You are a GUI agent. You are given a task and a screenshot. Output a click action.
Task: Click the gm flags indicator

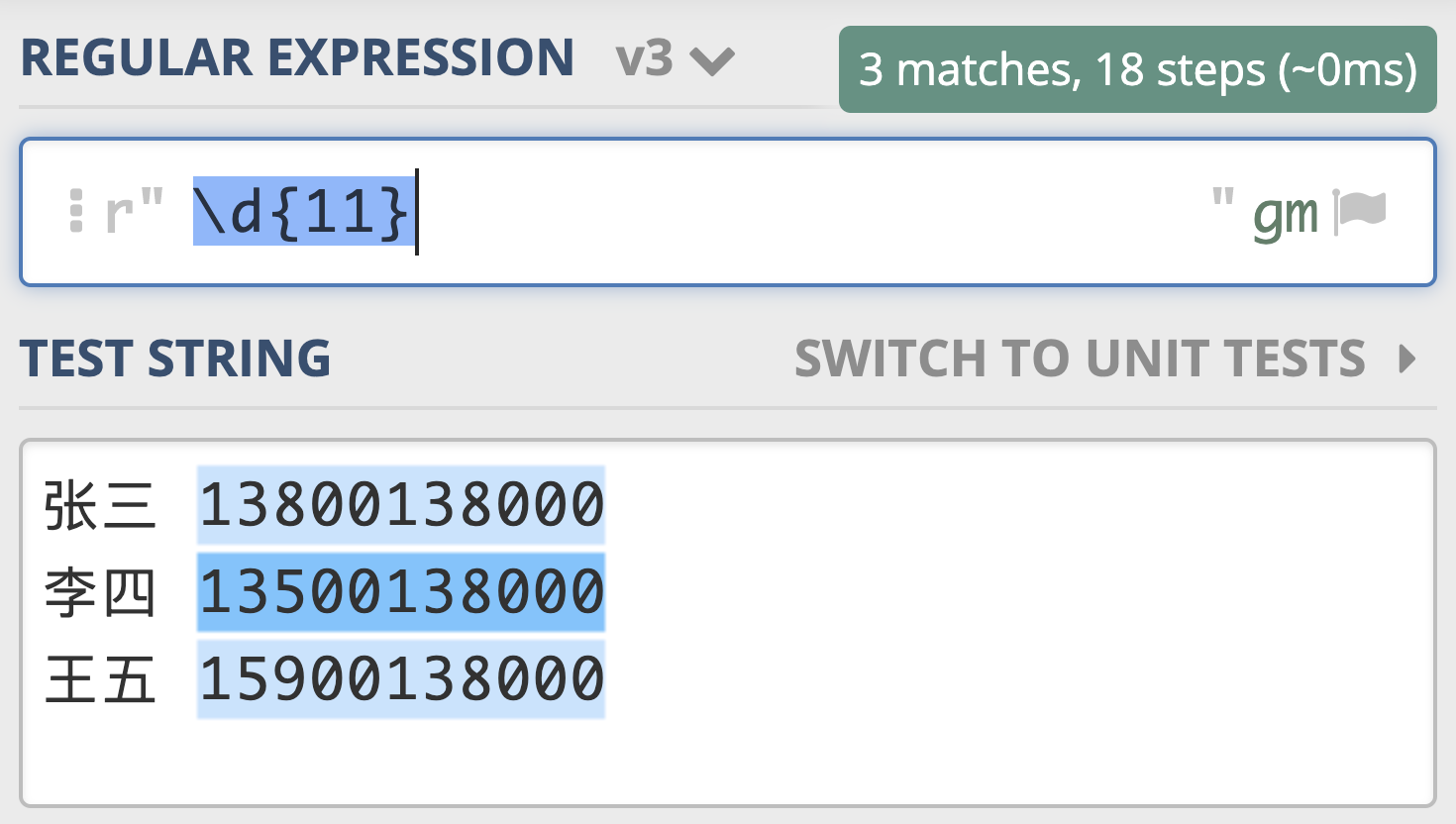[1286, 215]
